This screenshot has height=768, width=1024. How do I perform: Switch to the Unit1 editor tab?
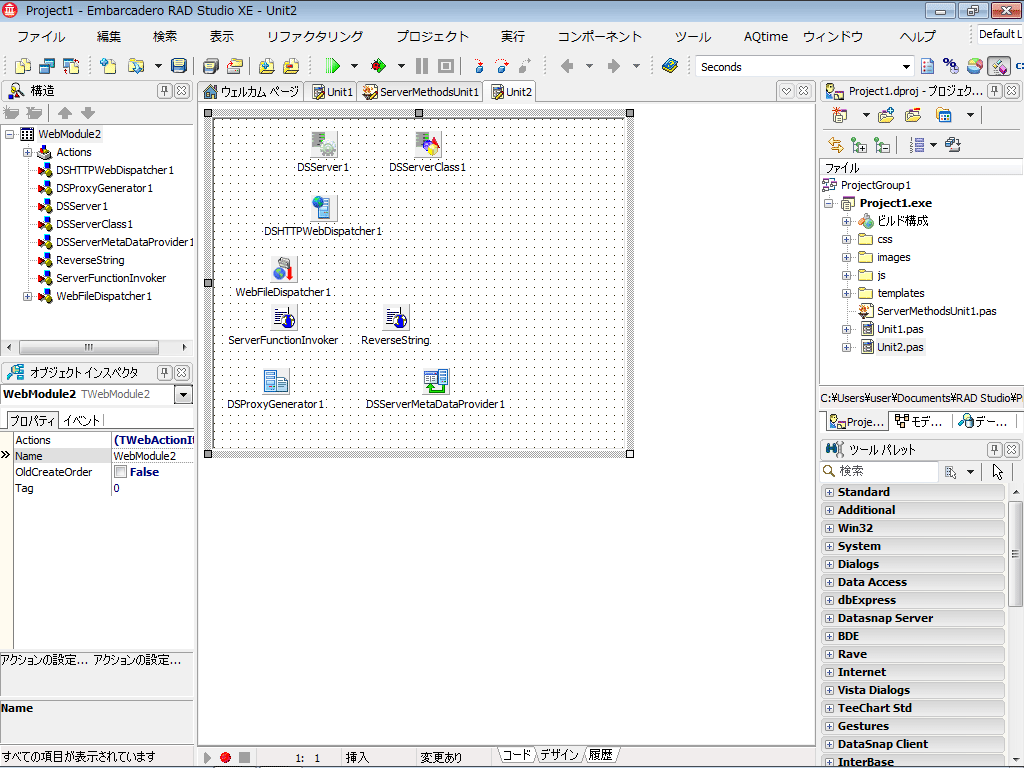click(332, 92)
